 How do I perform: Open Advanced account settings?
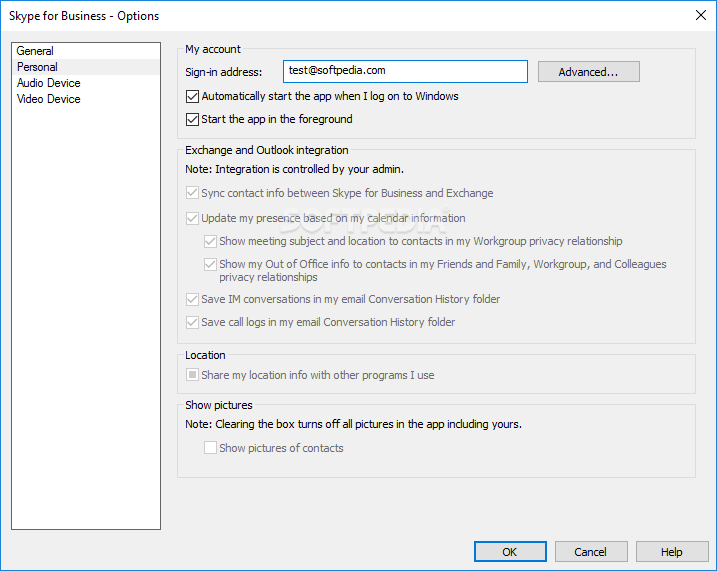click(x=589, y=72)
